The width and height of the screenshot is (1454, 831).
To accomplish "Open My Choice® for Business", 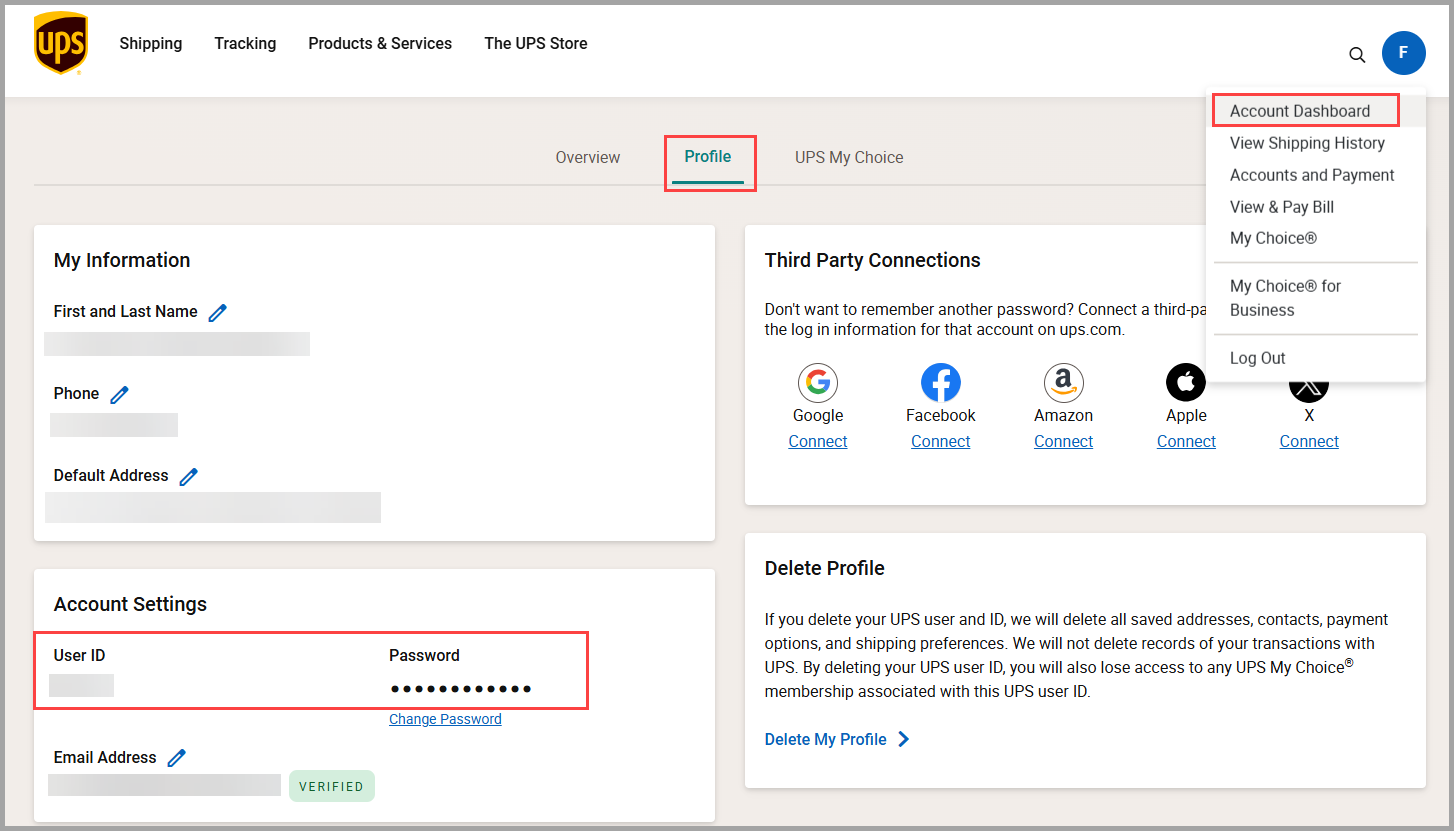I will [1285, 298].
